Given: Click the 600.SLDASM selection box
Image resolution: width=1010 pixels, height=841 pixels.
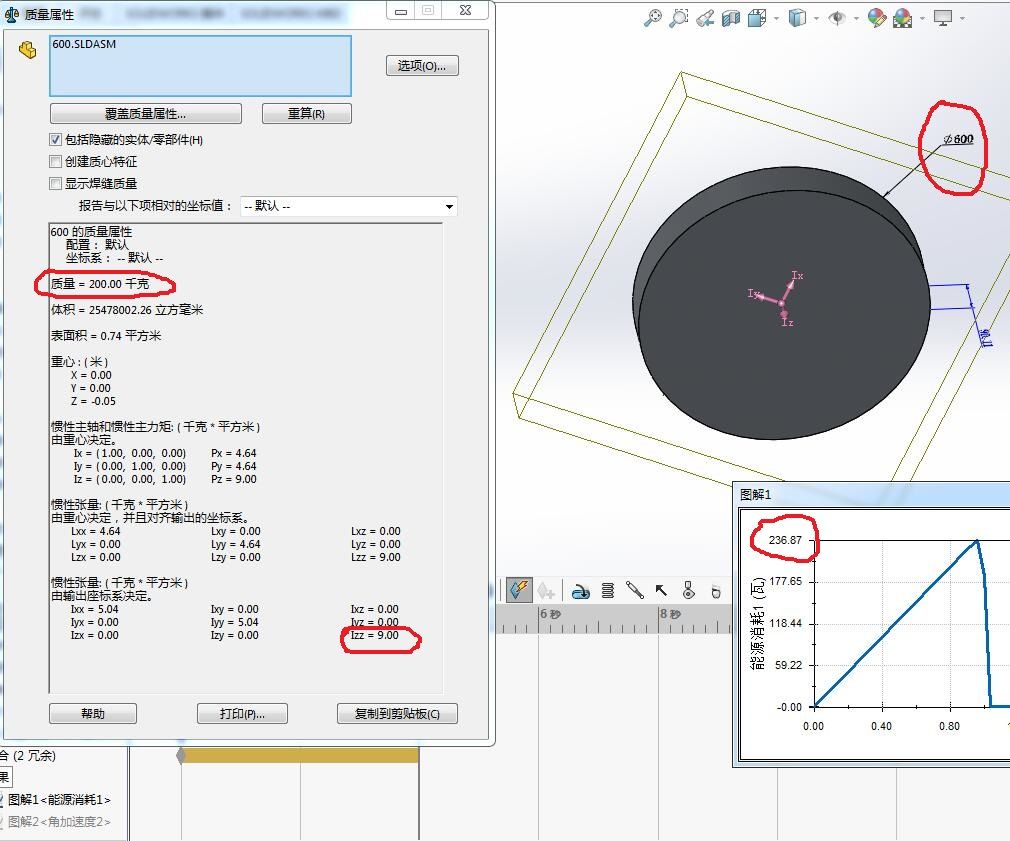Looking at the screenshot, I should click(x=200, y=66).
